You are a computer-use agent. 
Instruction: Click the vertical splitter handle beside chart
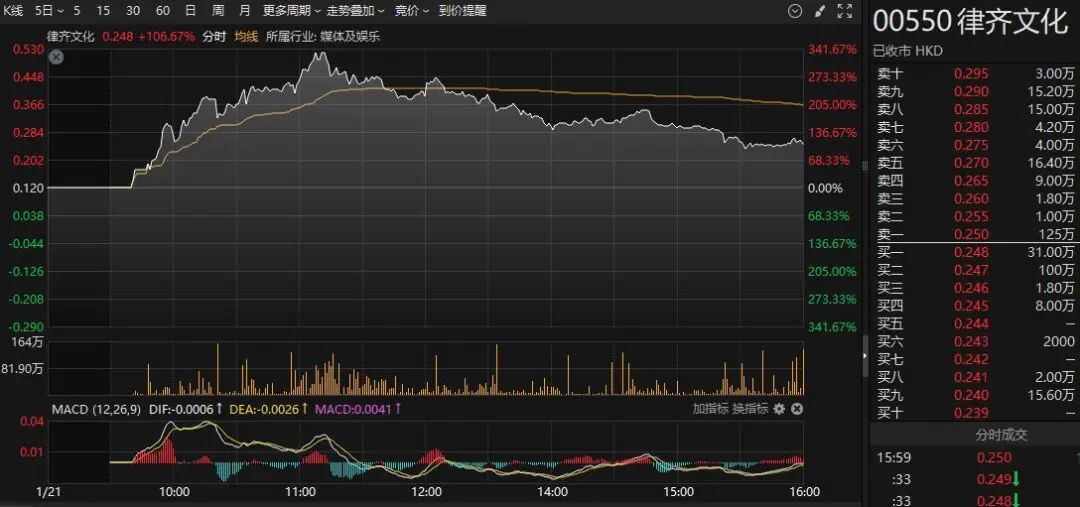coord(865,165)
